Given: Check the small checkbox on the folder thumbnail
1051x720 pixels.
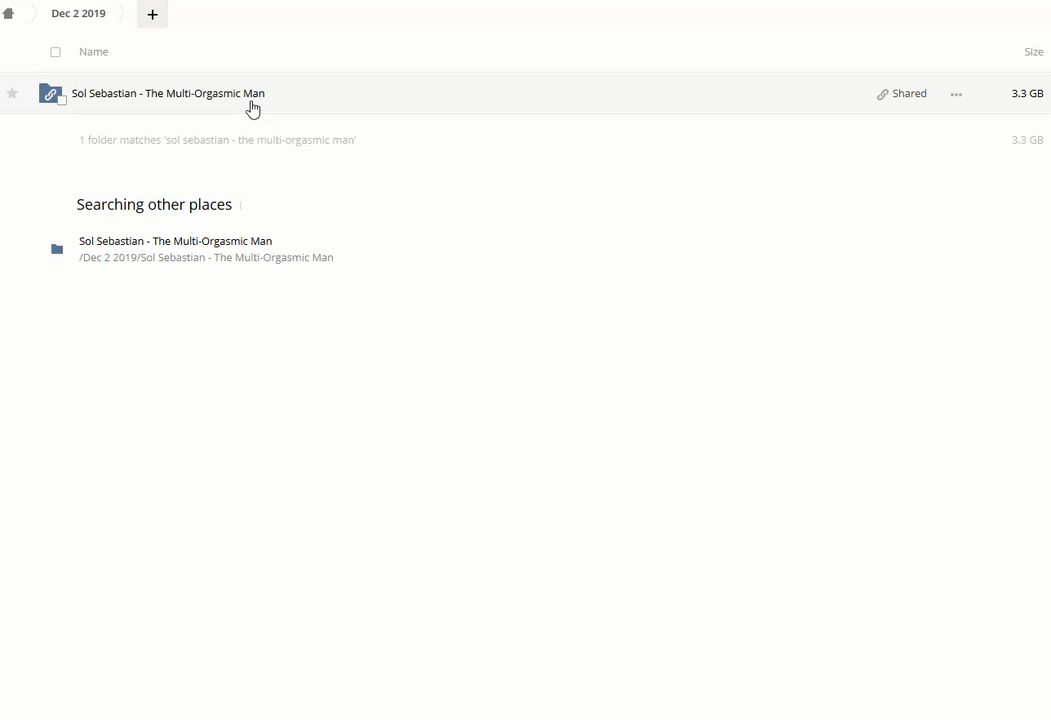Looking at the screenshot, I should point(62,101).
